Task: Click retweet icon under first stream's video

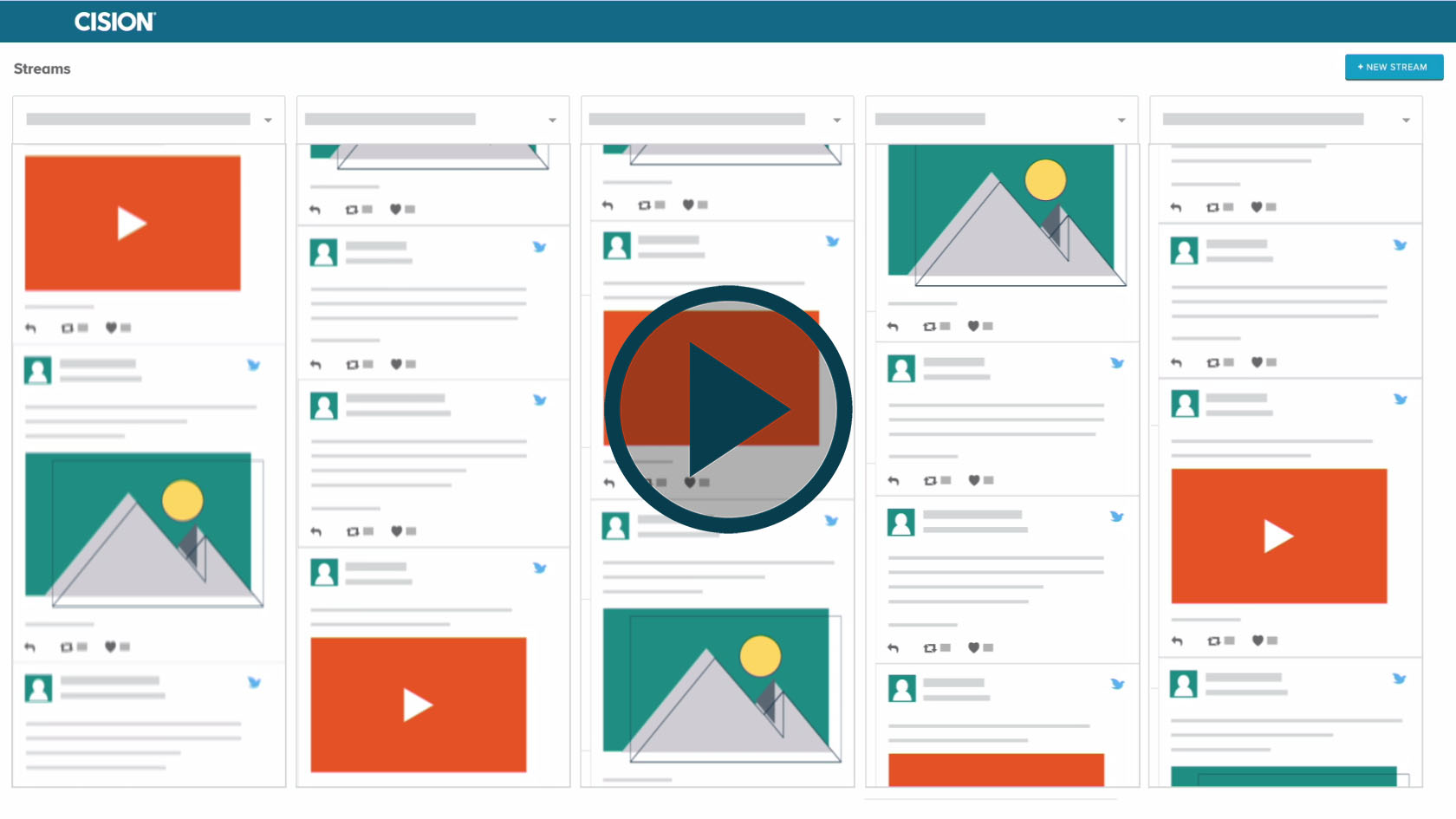Action: click(x=68, y=328)
